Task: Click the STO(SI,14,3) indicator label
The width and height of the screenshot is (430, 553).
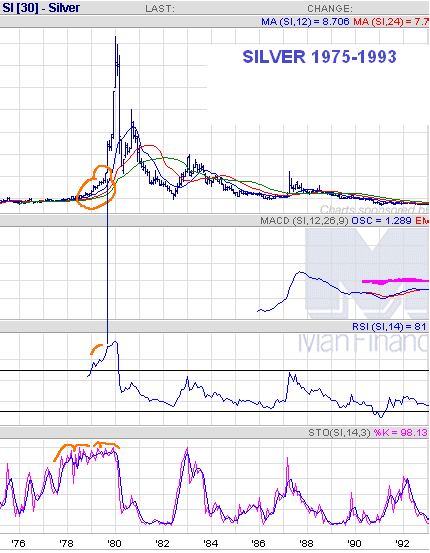Action: pyautogui.click(x=339, y=432)
